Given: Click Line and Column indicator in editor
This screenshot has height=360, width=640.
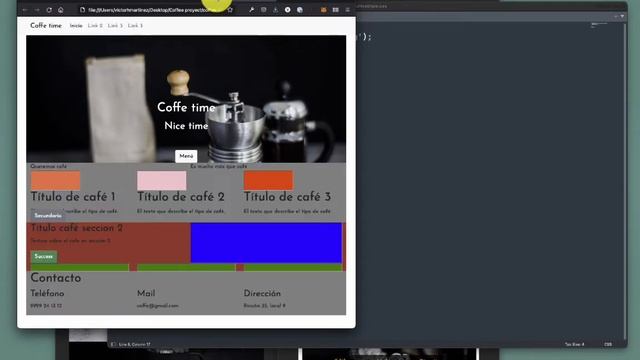Looking at the screenshot, I should pos(135,344).
